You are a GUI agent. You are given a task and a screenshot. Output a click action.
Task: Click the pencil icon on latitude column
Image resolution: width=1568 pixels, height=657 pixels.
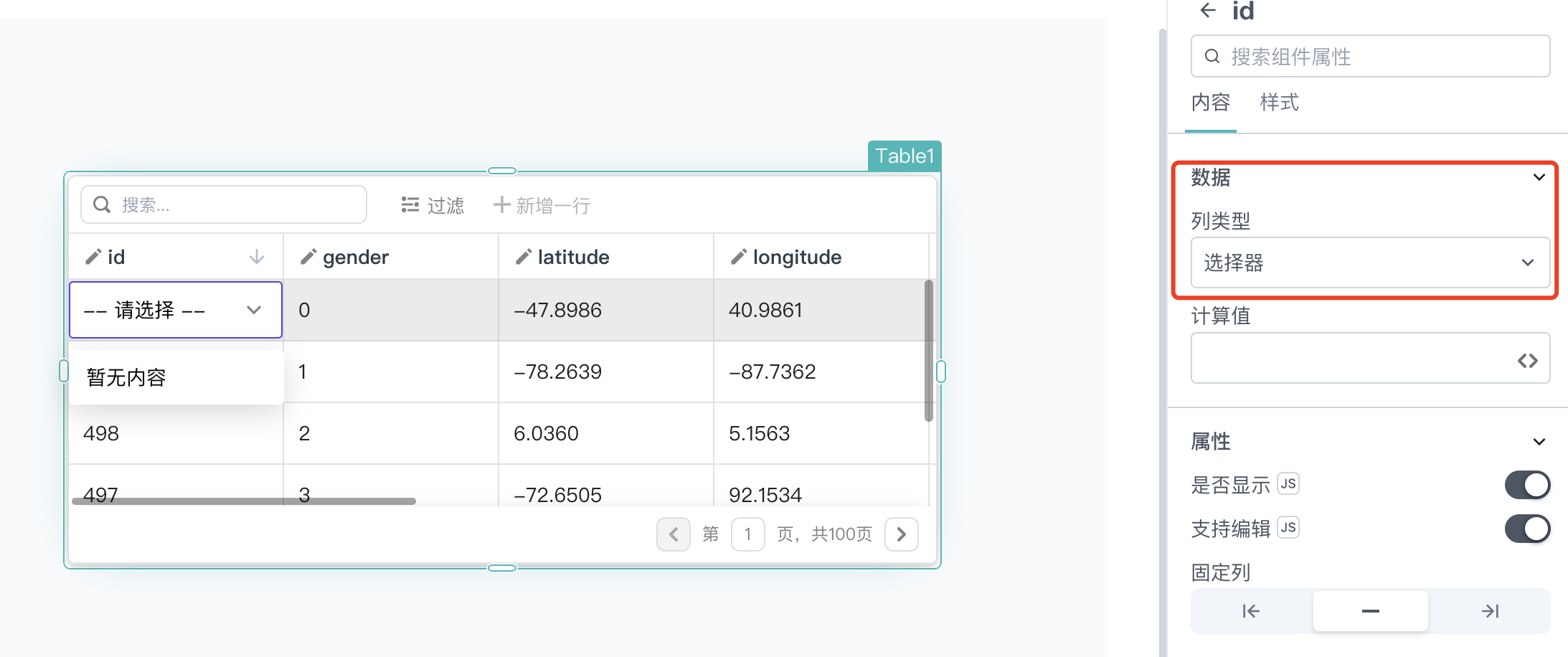pos(524,257)
